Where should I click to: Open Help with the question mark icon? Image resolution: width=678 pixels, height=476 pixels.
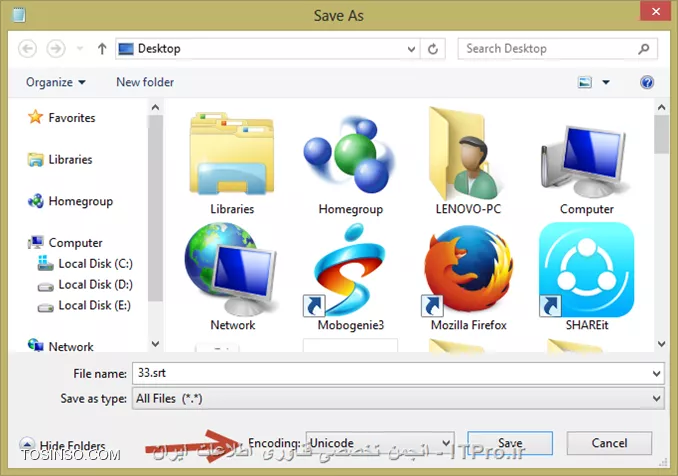click(x=647, y=82)
